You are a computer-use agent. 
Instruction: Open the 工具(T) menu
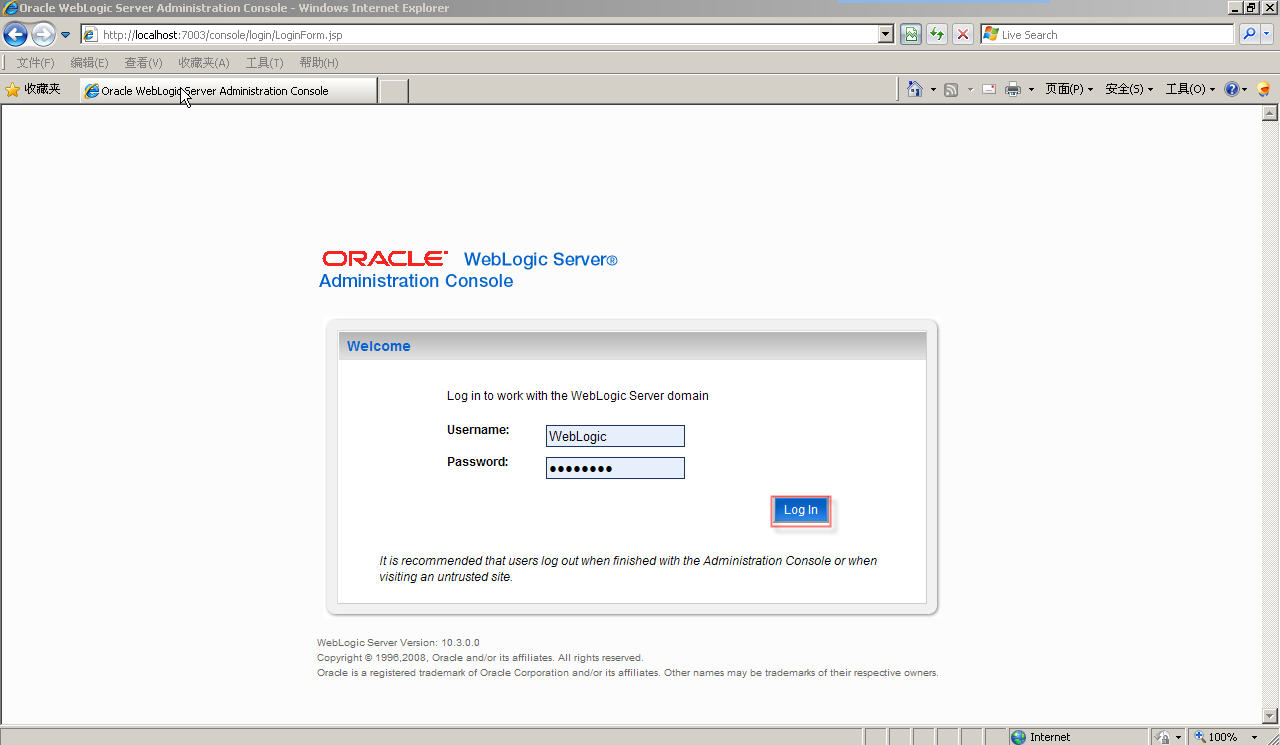click(x=264, y=62)
